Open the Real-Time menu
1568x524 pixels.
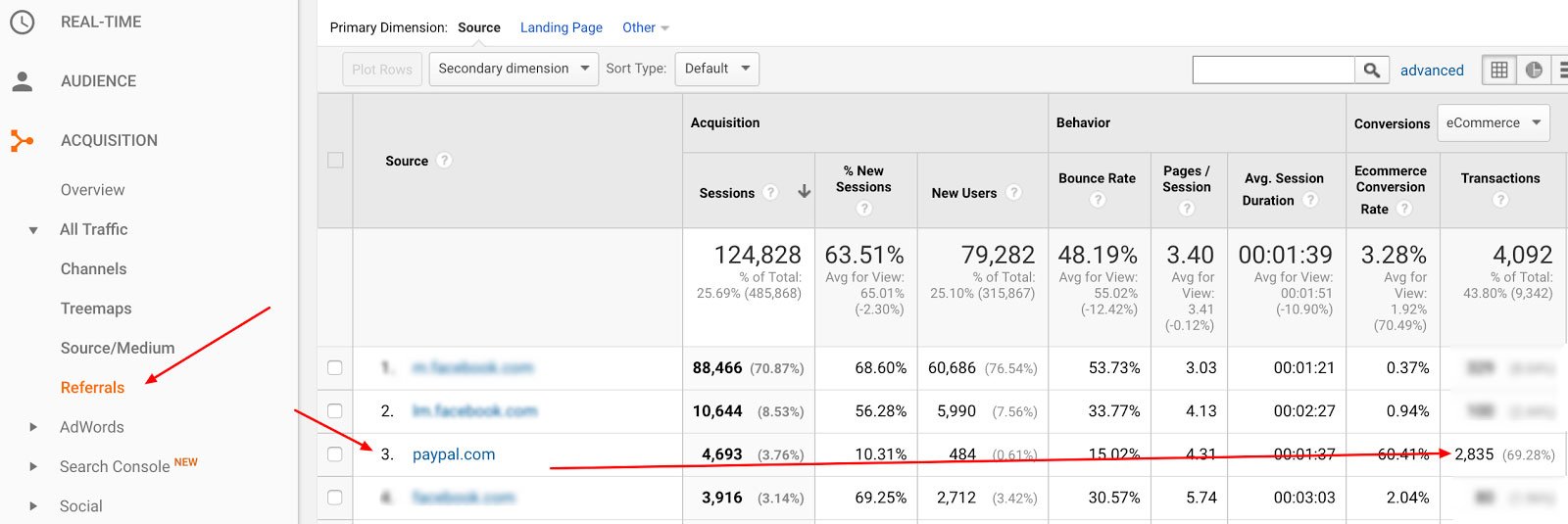[101, 22]
